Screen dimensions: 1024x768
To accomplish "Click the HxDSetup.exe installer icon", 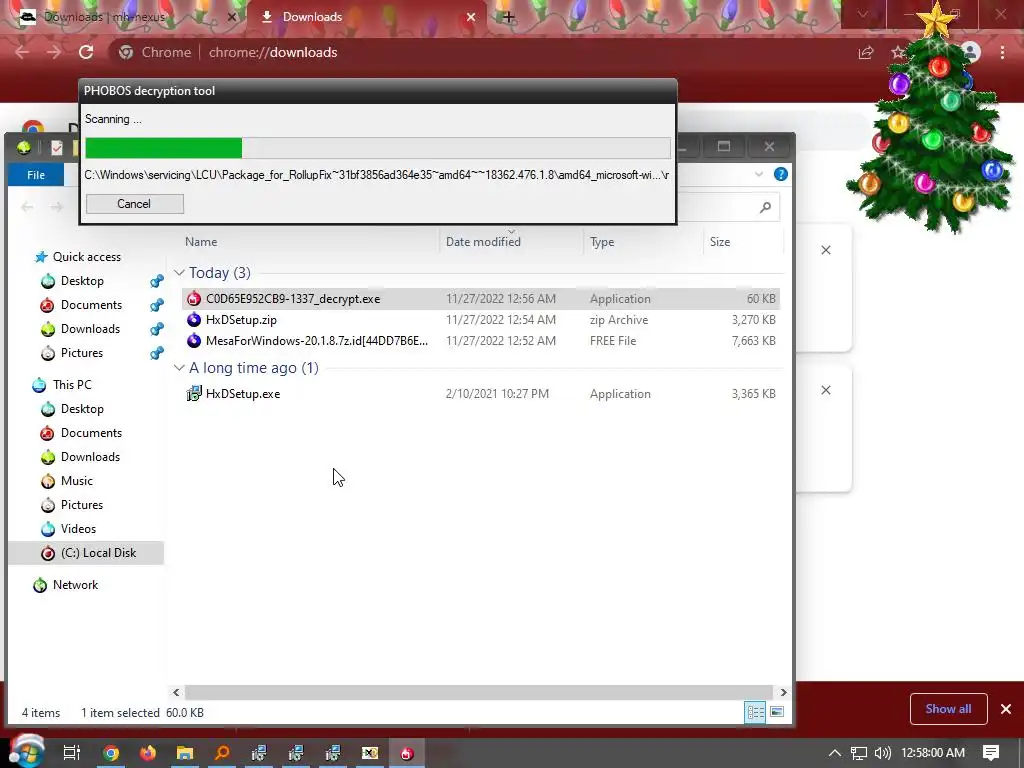I will pyautogui.click(x=194, y=394).
